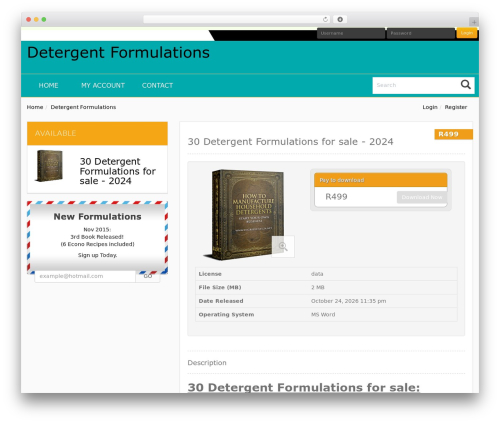Click the New Formulations heading

tap(97, 217)
